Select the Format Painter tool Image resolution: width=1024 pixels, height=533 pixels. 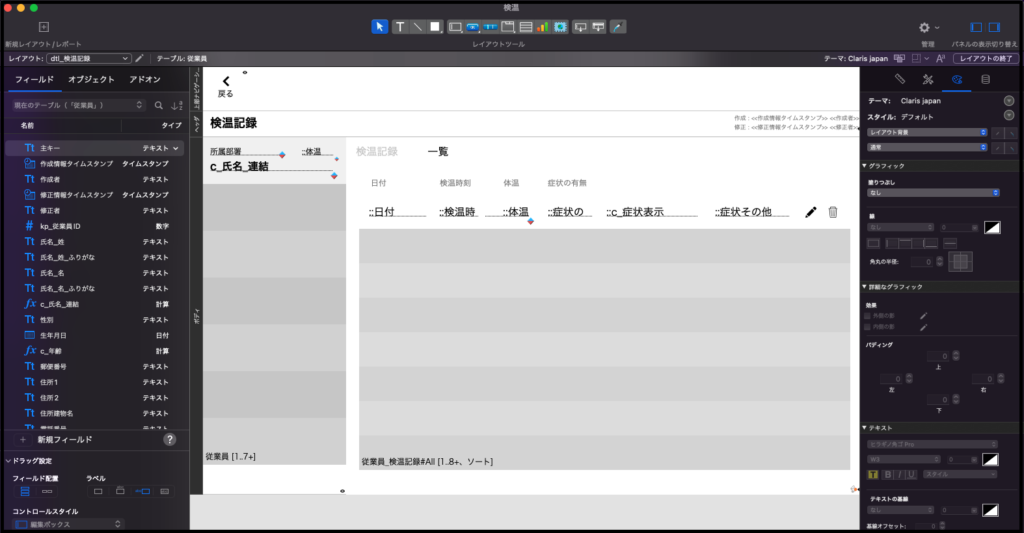[x=618, y=27]
